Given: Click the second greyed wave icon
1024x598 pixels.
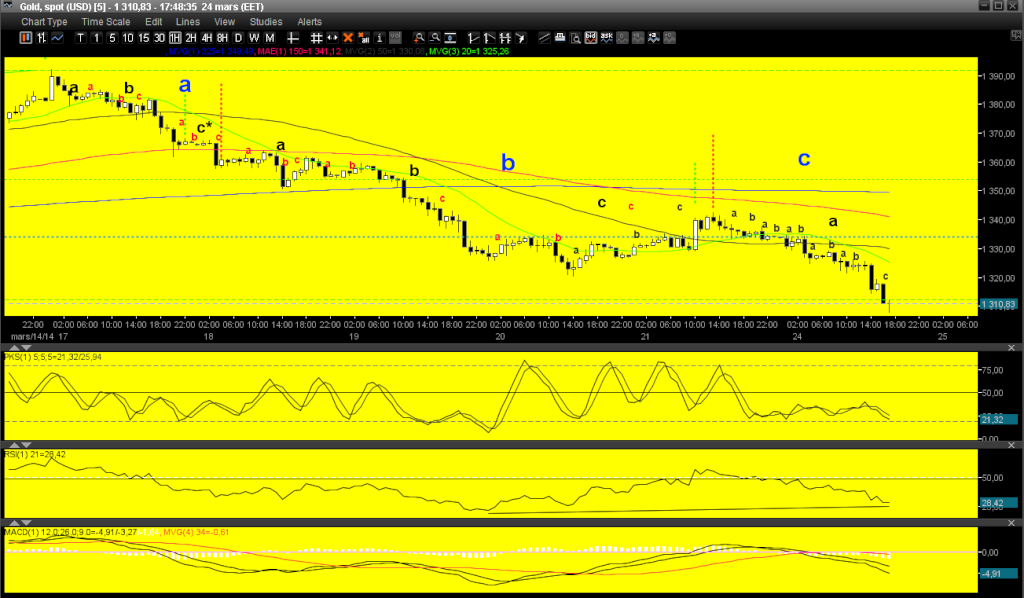Looking at the screenshot, I should [638, 38].
